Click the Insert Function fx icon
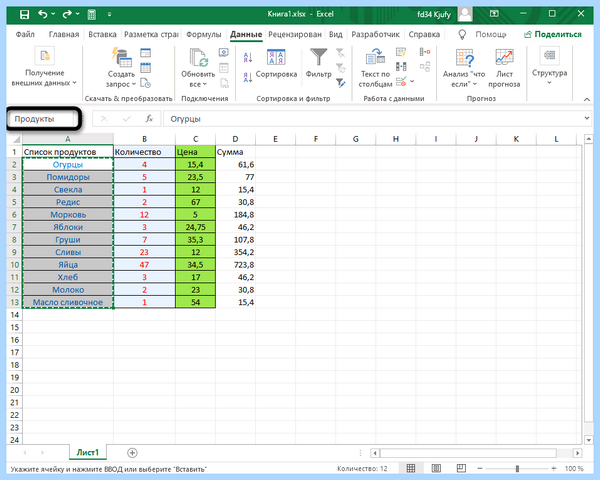Screen dimensions: 600x480 coord(149,119)
